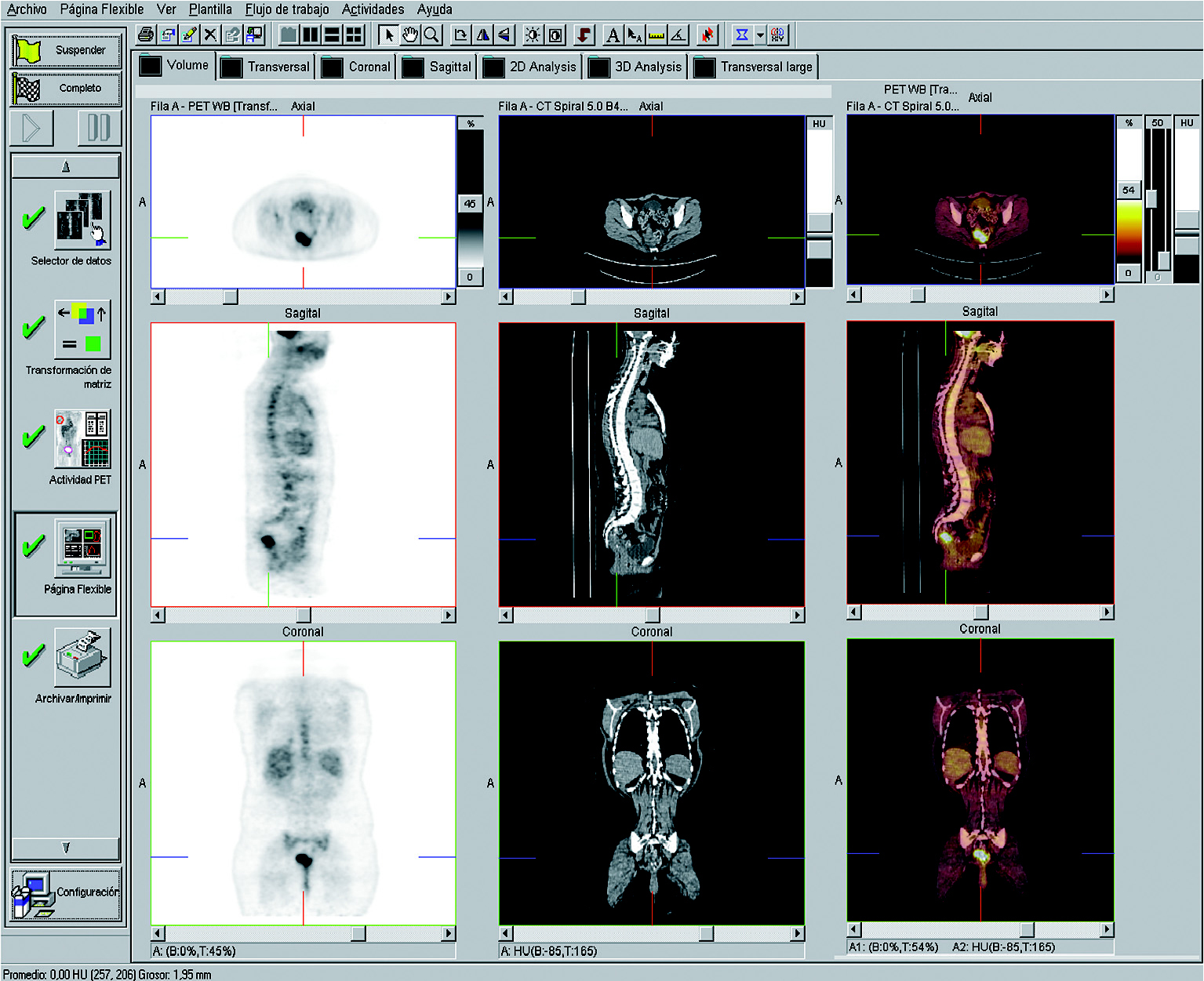This screenshot has width=1204, height=981.
Task: Open the dropdown arrow next to the hourglass icon
Action: [x=760, y=35]
